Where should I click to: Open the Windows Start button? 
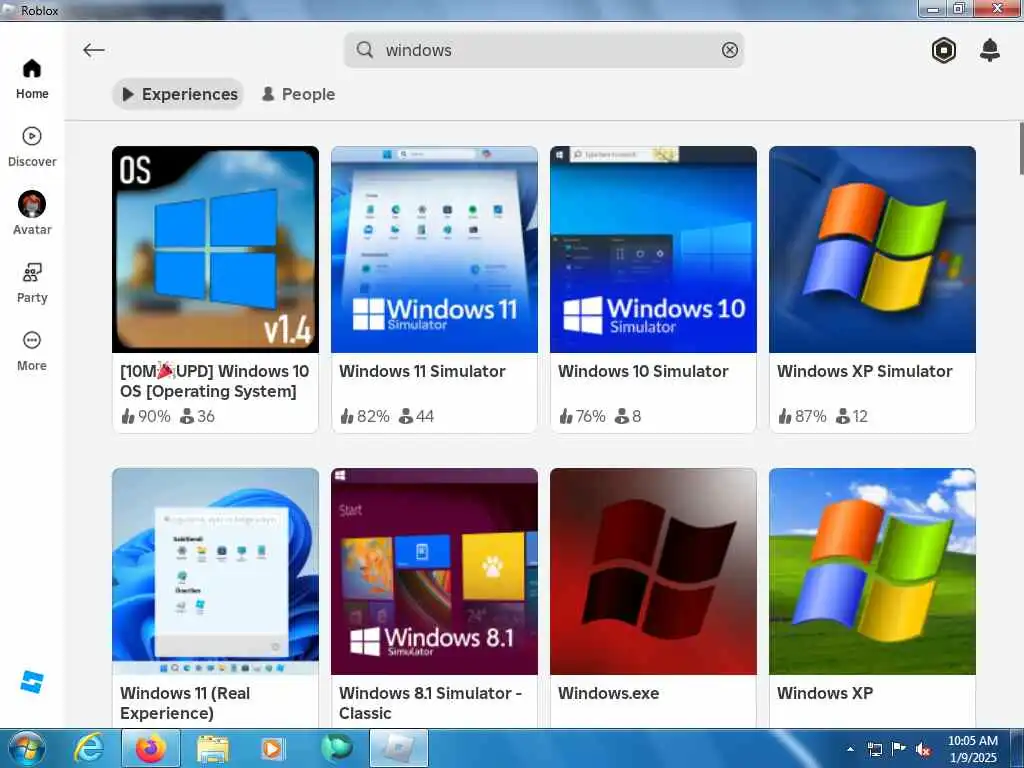tap(25, 748)
